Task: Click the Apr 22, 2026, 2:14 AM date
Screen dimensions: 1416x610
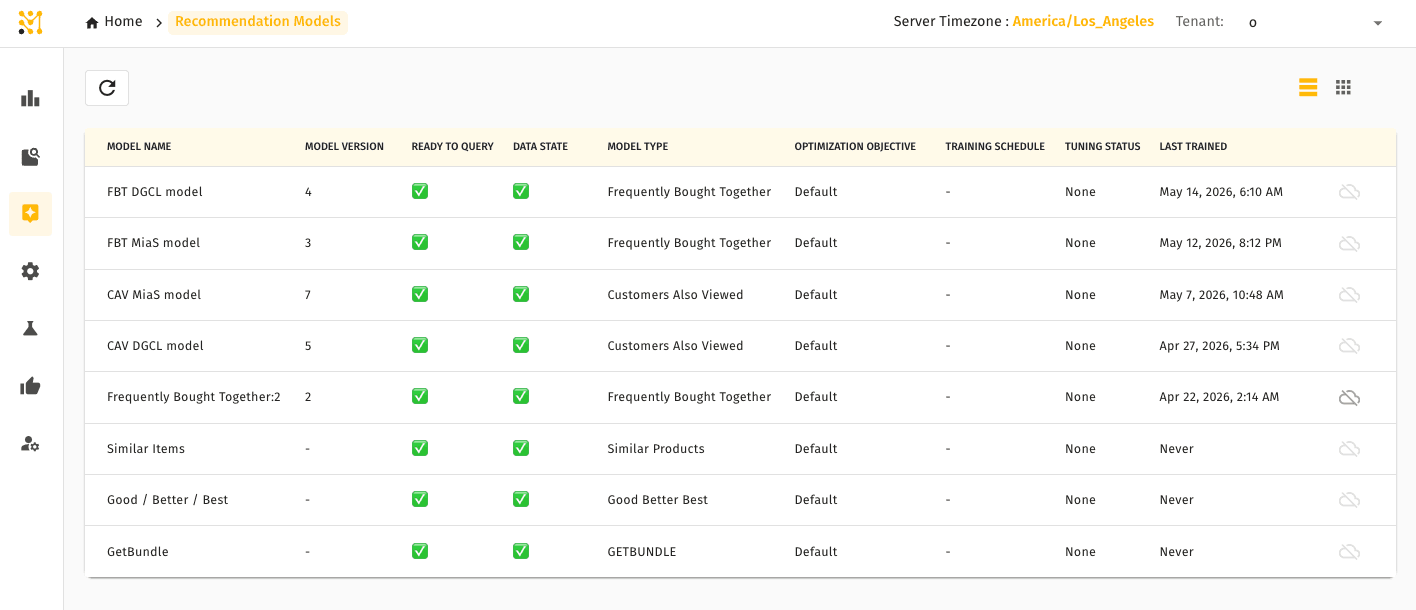Action: 1219,397
